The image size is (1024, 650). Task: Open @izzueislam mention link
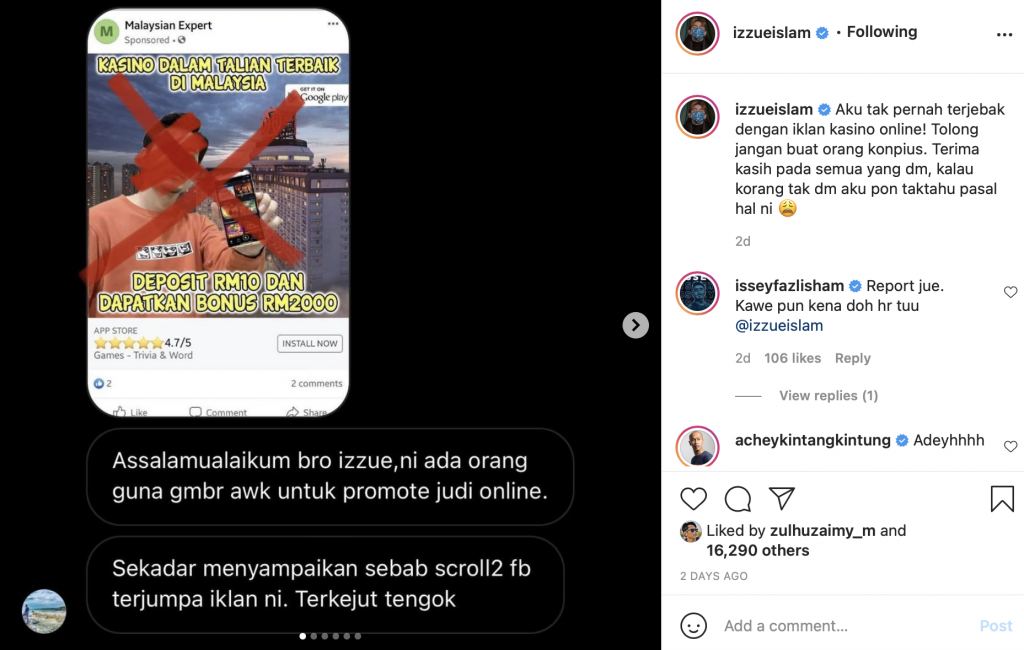[x=778, y=325]
